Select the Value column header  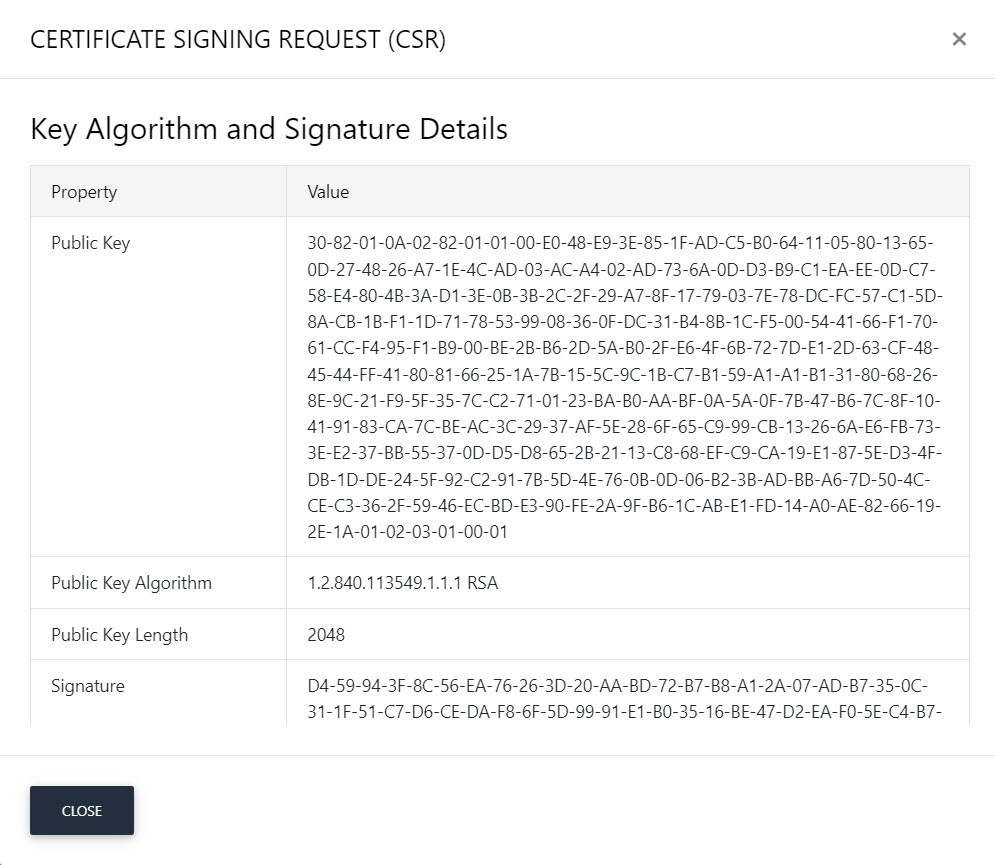pos(328,192)
